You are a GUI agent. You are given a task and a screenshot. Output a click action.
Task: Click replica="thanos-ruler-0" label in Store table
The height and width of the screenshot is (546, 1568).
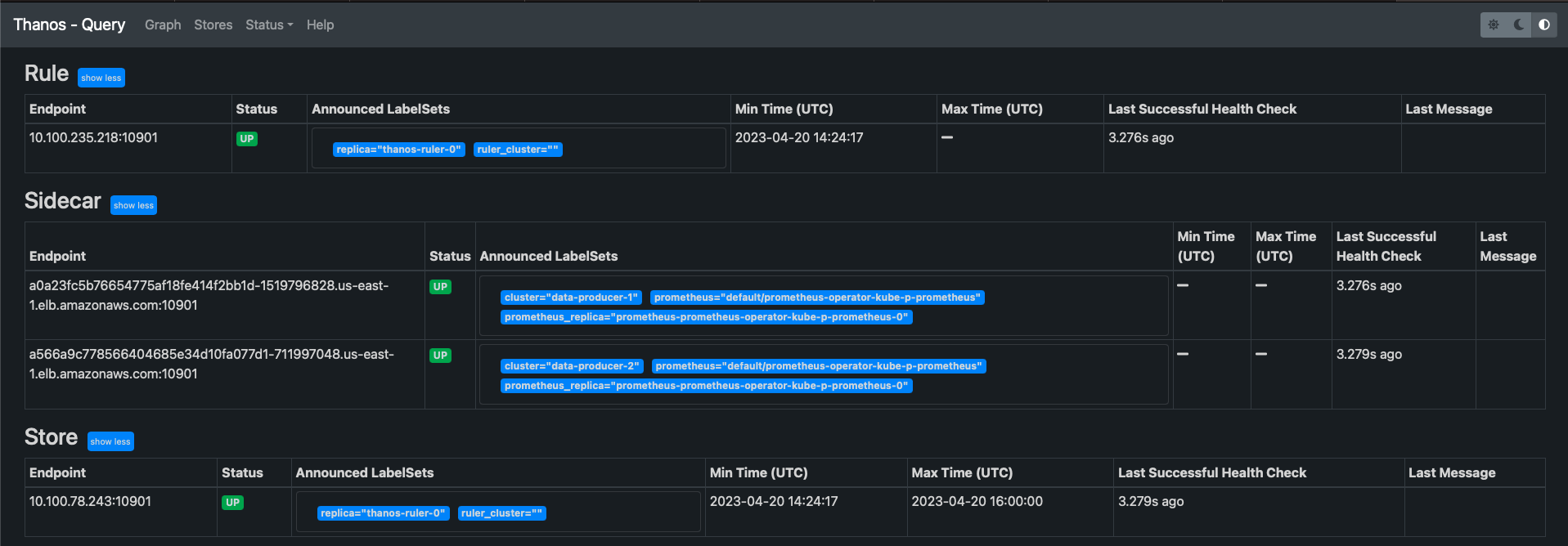point(384,513)
